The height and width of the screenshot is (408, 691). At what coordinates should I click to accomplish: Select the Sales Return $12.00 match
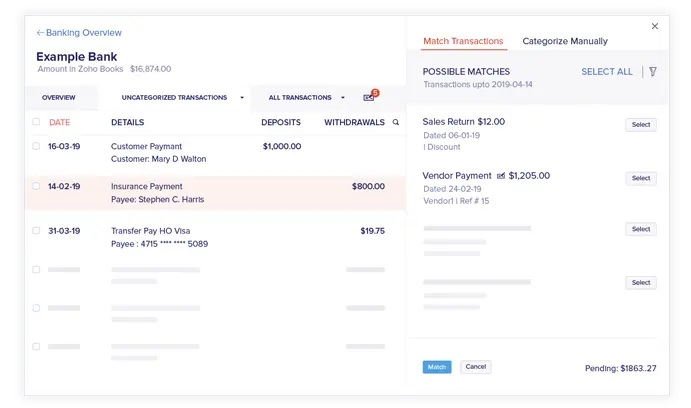pos(641,125)
